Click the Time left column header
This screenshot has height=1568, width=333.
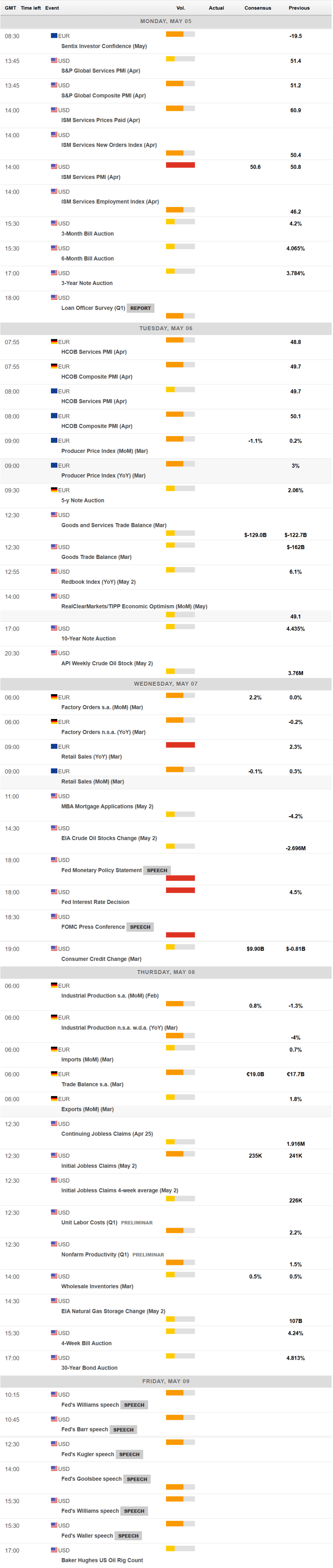[30, 8]
